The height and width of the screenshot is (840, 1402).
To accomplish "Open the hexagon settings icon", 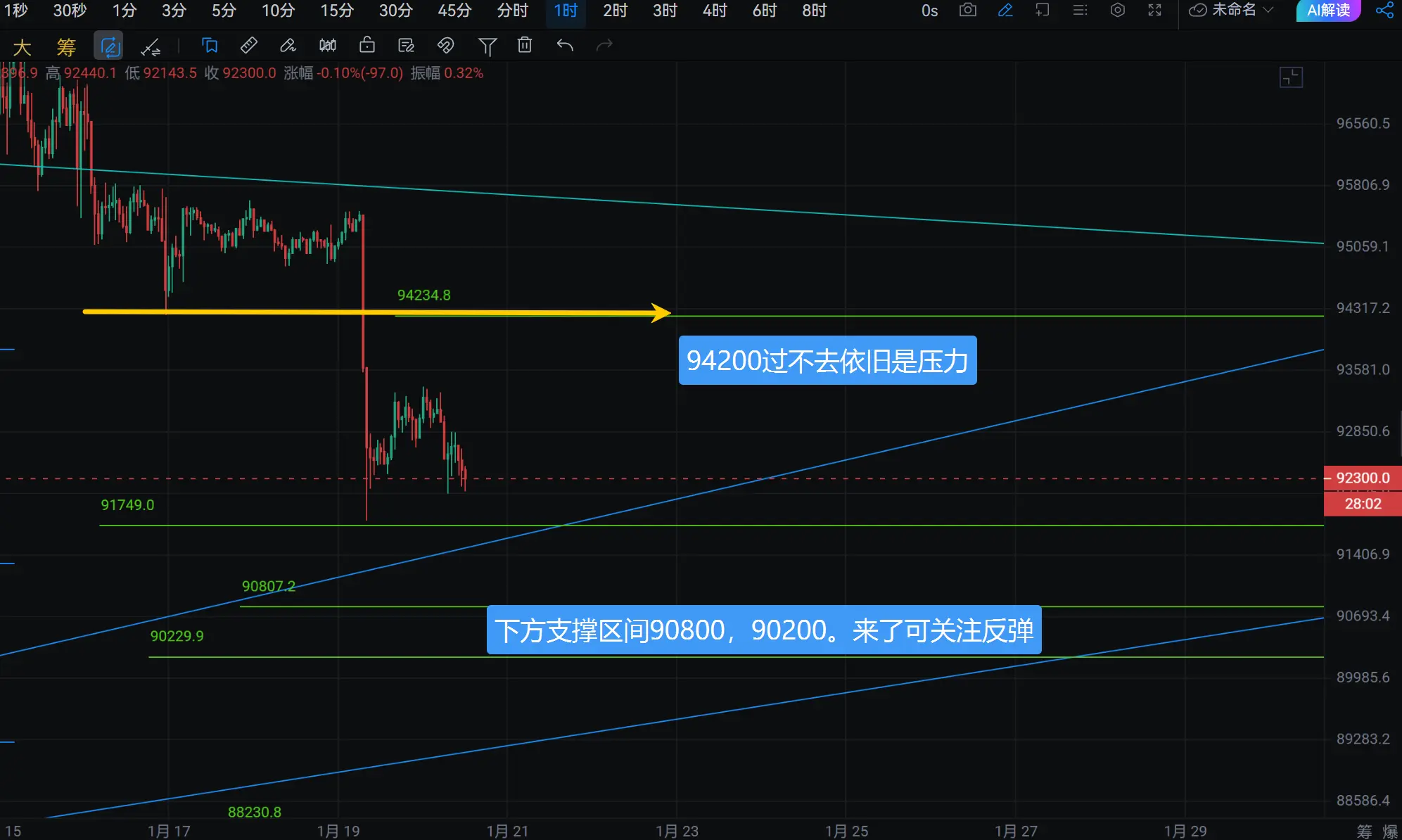I will point(1117,11).
